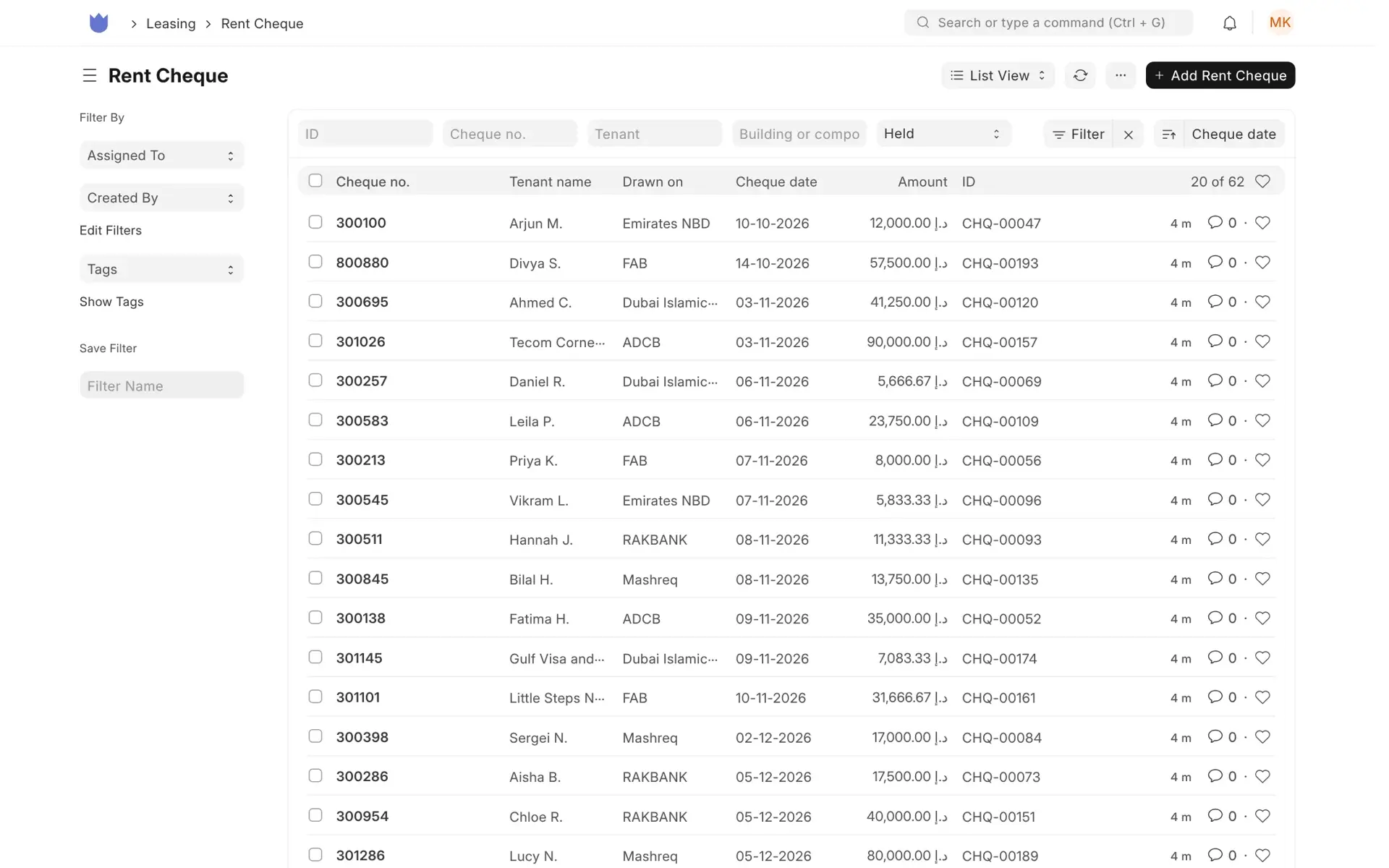Open the MK user avatar menu
1389x868 pixels.
(1280, 22)
